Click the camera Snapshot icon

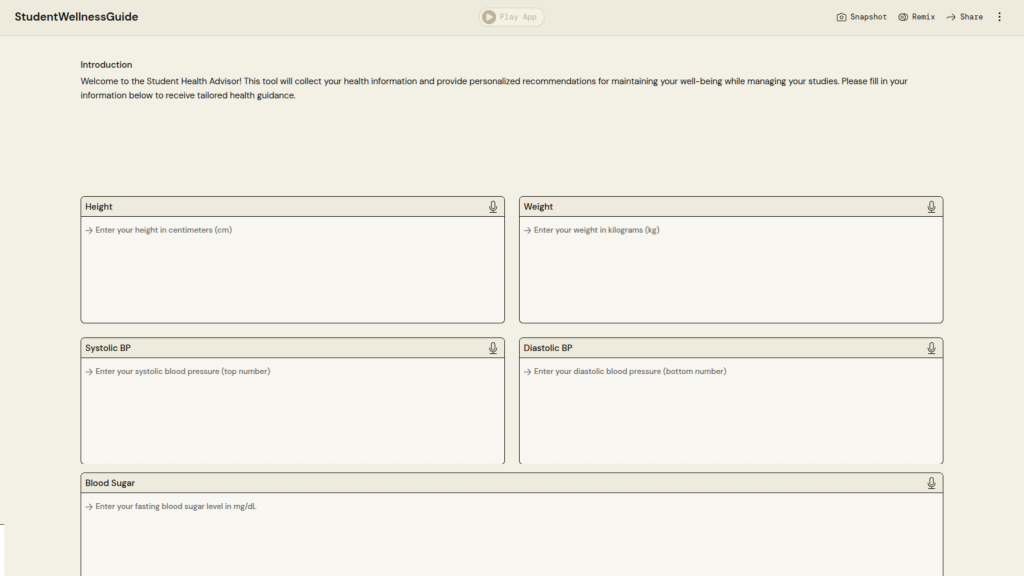pos(841,17)
